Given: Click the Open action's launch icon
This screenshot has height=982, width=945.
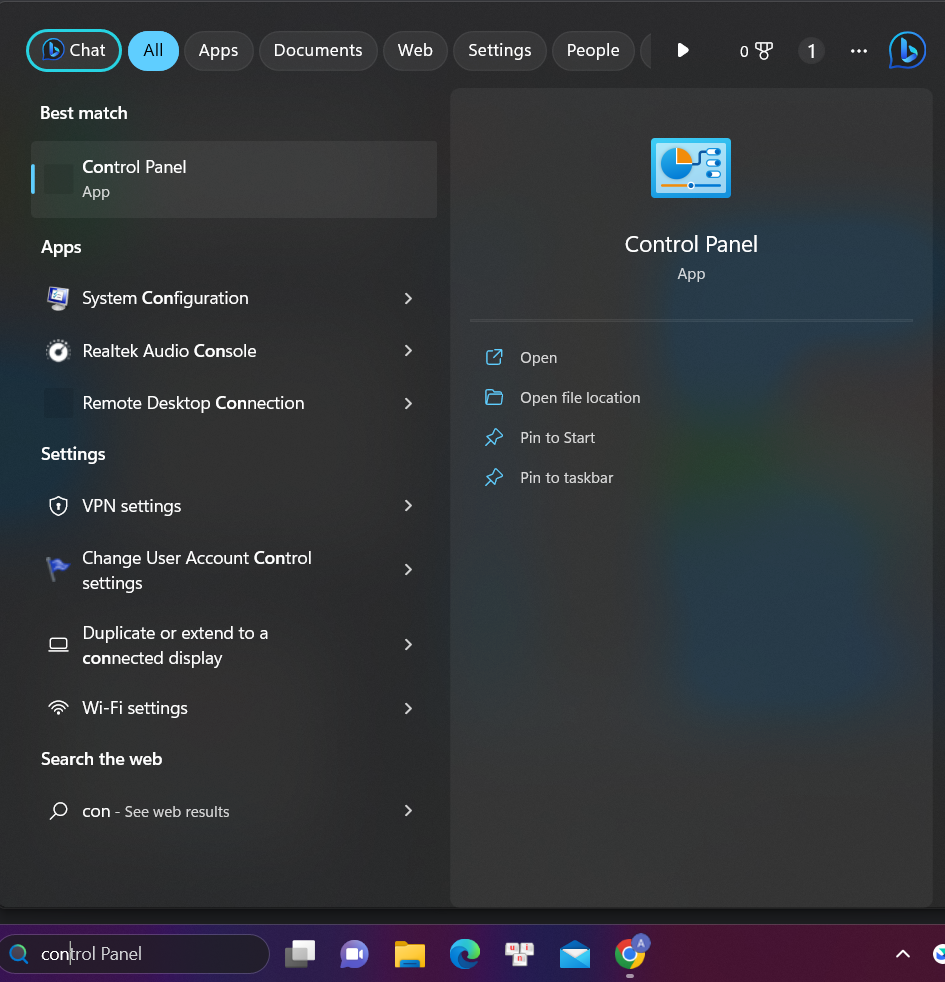Looking at the screenshot, I should click(x=494, y=357).
